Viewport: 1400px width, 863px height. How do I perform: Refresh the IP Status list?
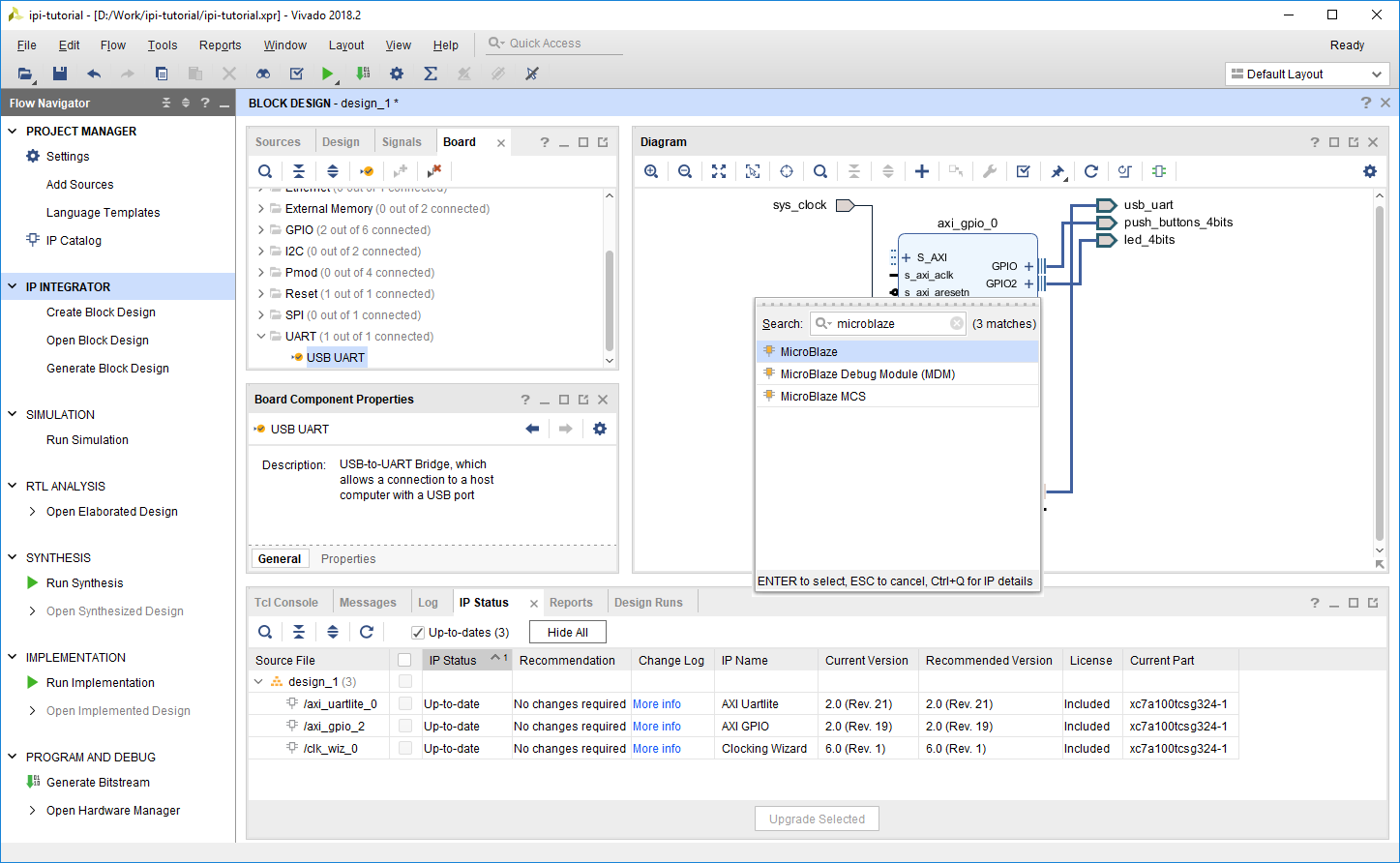click(x=367, y=632)
